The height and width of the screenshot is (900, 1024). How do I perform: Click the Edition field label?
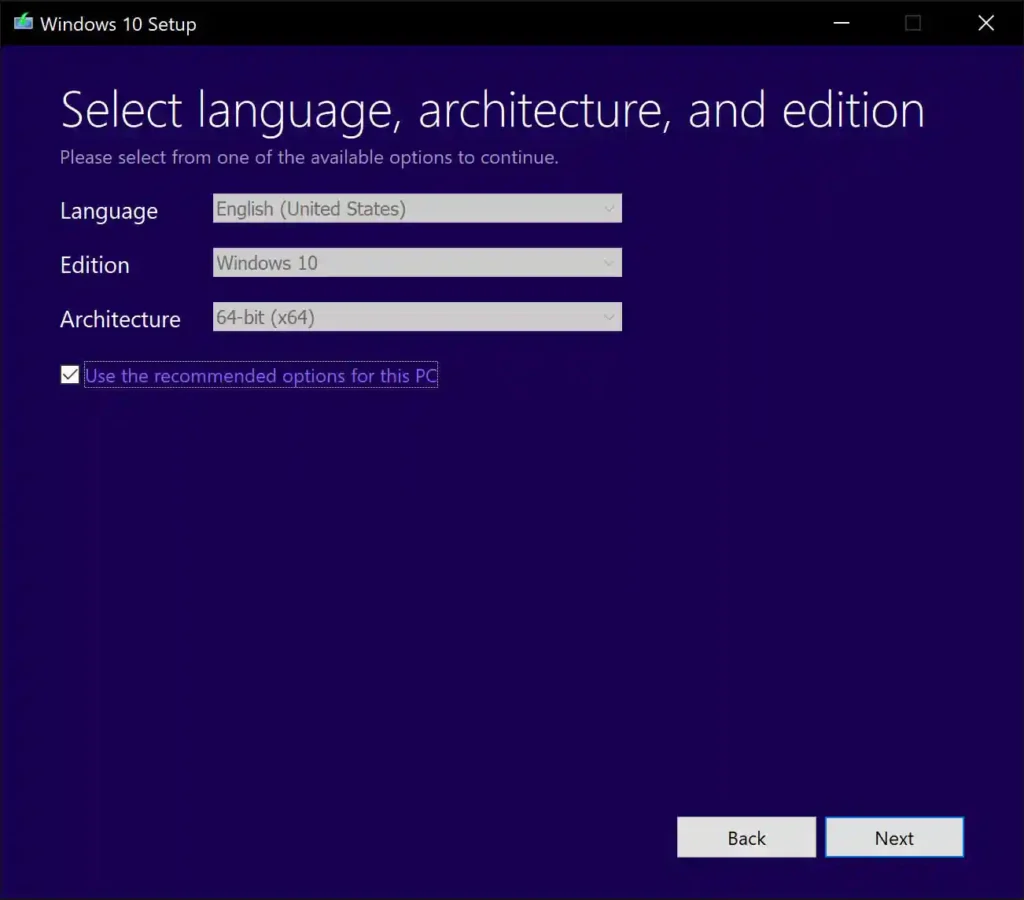tap(95, 265)
